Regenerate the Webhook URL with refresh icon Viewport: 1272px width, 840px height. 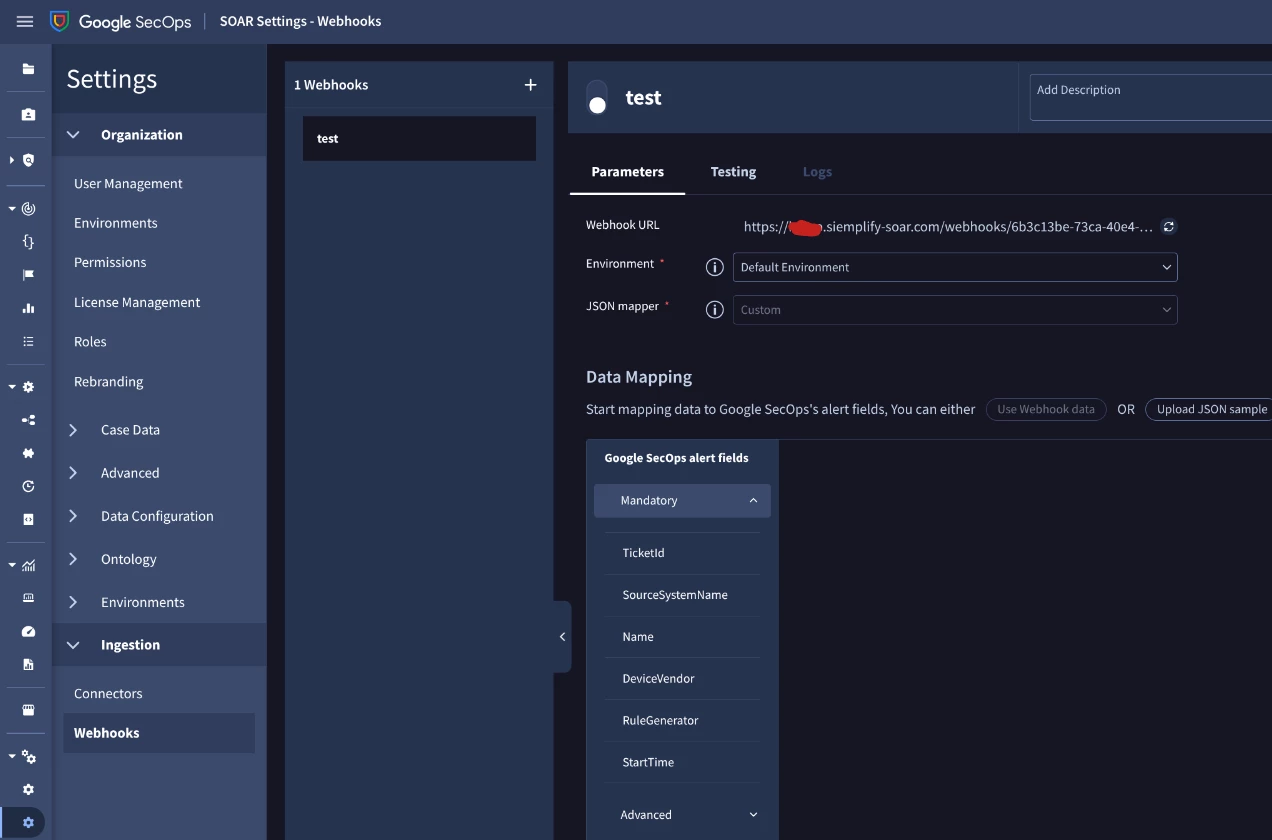[1169, 227]
